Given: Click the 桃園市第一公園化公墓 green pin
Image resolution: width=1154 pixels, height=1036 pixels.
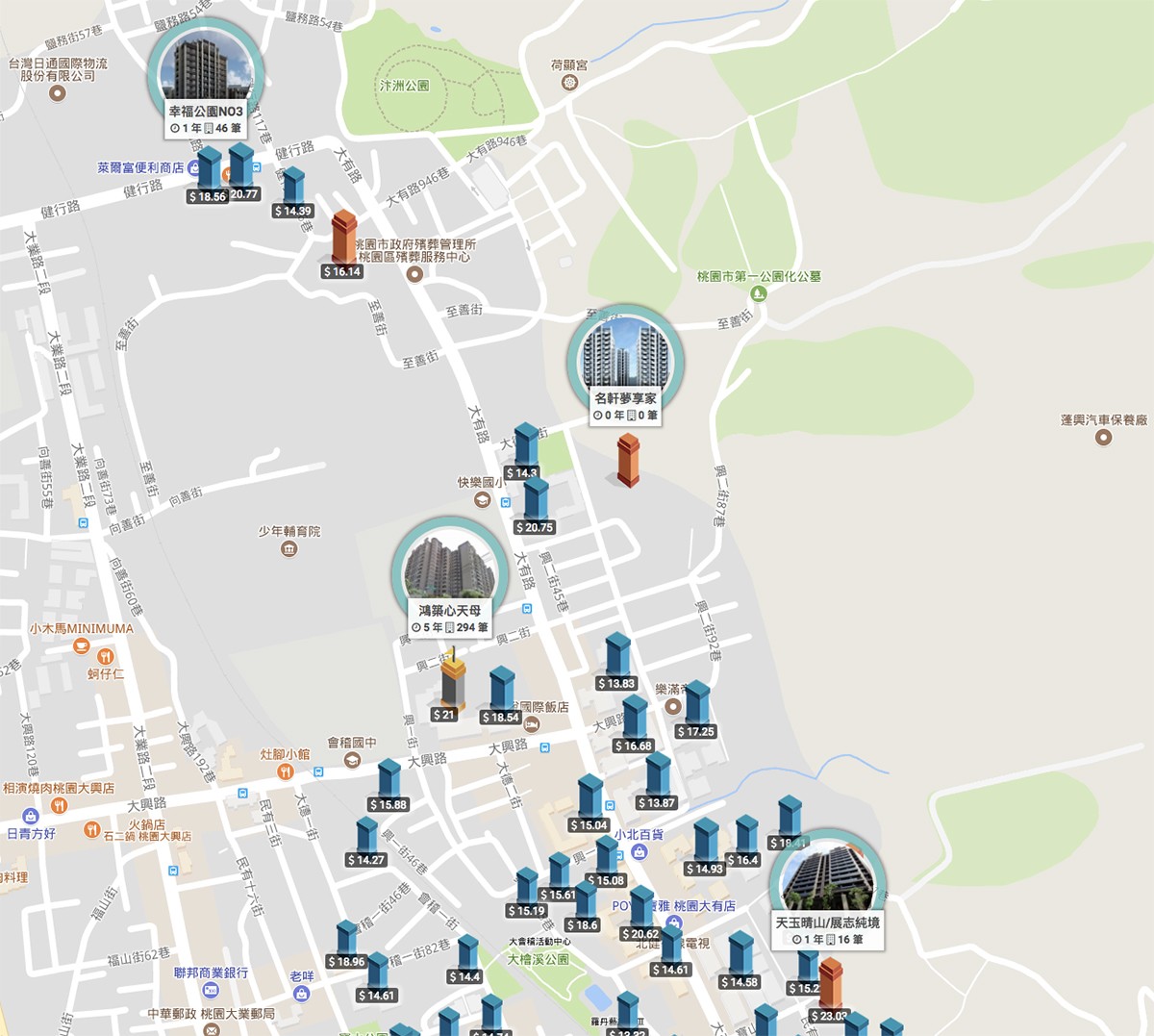Looking at the screenshot, I should pyautogui.click(x=759, y=293).
